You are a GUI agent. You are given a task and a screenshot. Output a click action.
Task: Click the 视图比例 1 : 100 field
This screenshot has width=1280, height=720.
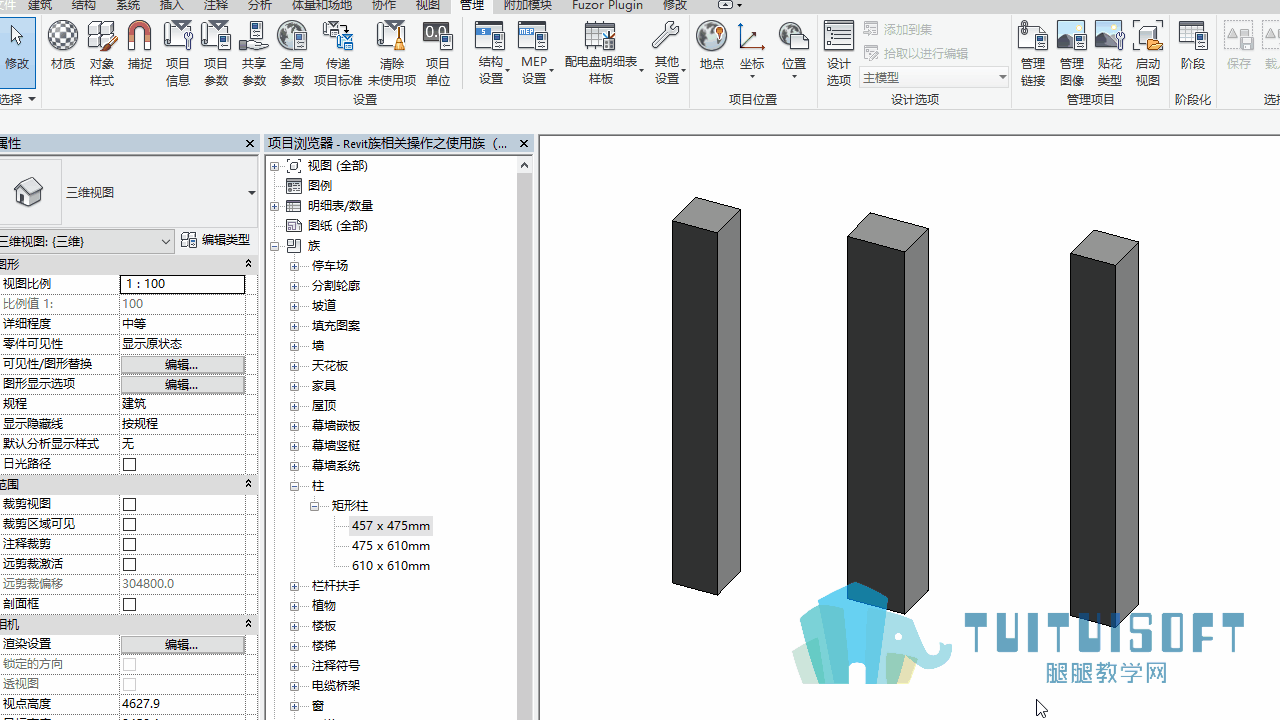[x=182, y=284]
